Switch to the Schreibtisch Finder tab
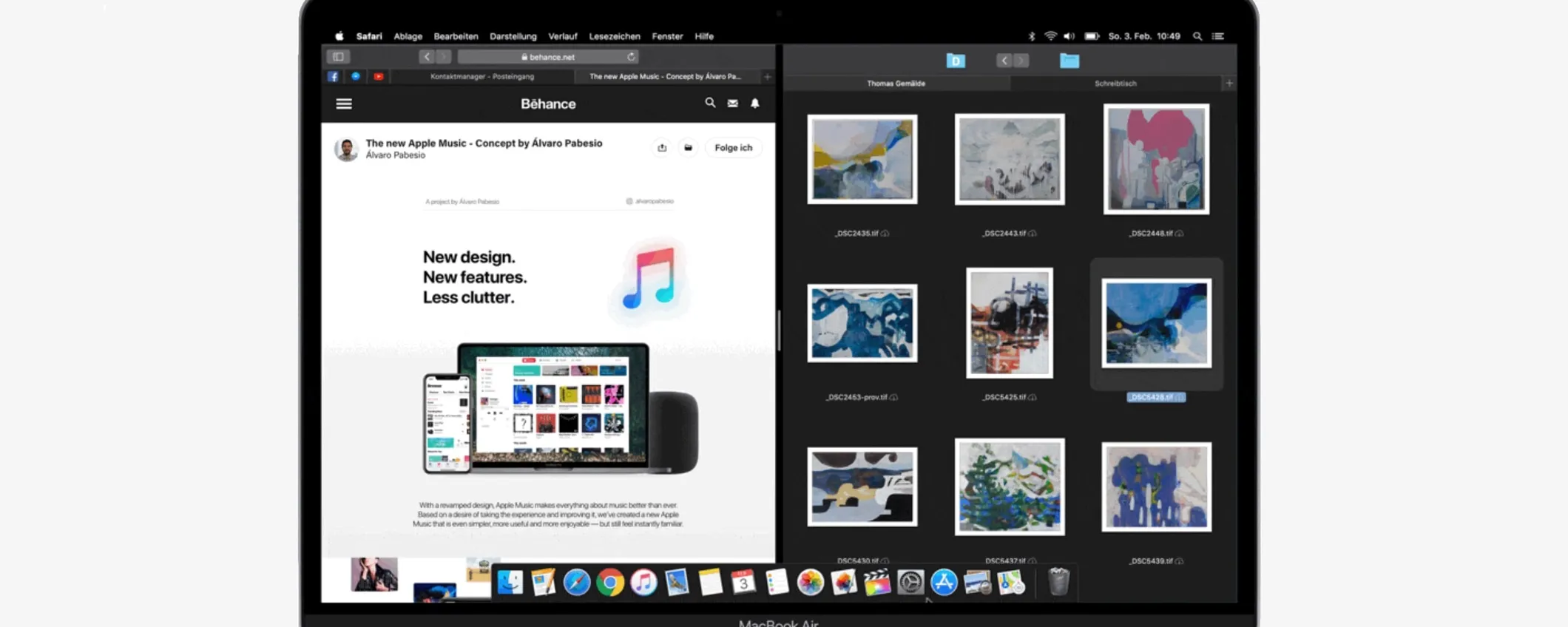Screen dimensions: 1568x627 pyautogui.click(x=1115, y=84)
